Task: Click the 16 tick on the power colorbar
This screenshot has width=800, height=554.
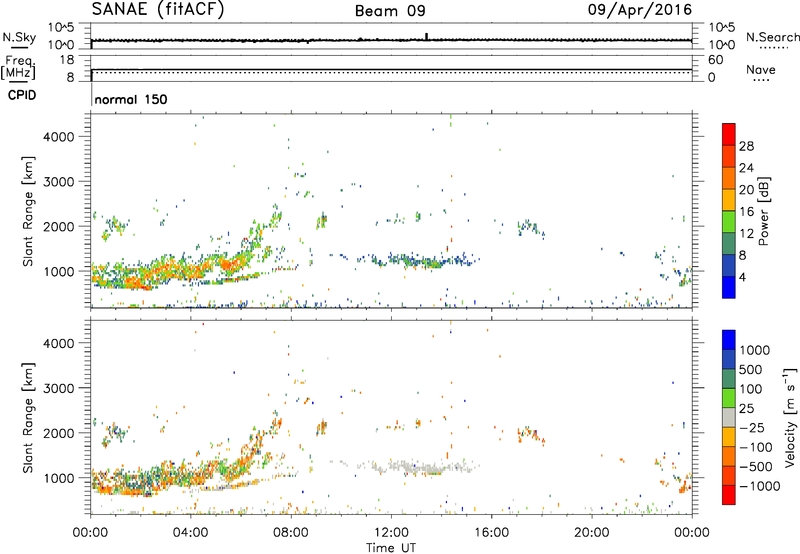Action: [746, 212]
